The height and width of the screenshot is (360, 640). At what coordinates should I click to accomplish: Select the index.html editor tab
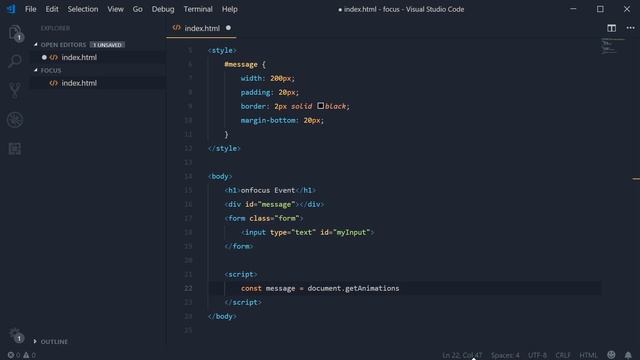coord(201,28)
